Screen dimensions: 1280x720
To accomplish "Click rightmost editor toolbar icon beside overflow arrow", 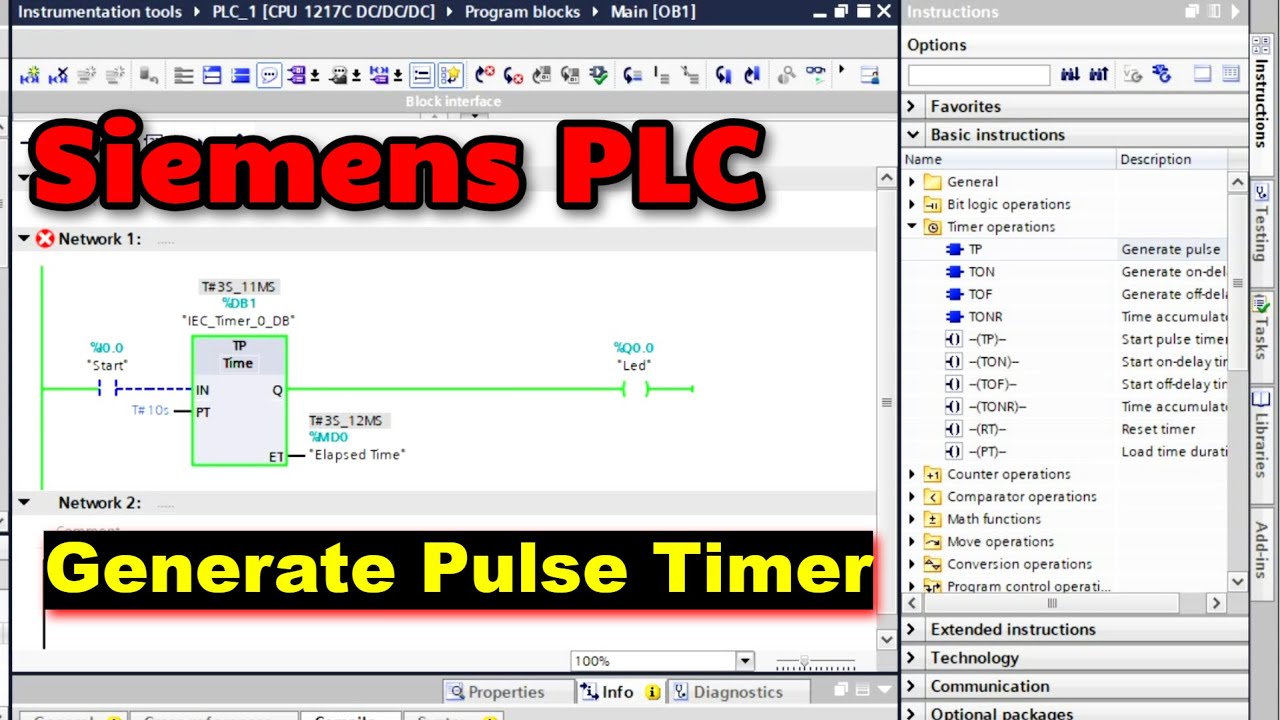I will pyautogui.click(x=870, y=75).
